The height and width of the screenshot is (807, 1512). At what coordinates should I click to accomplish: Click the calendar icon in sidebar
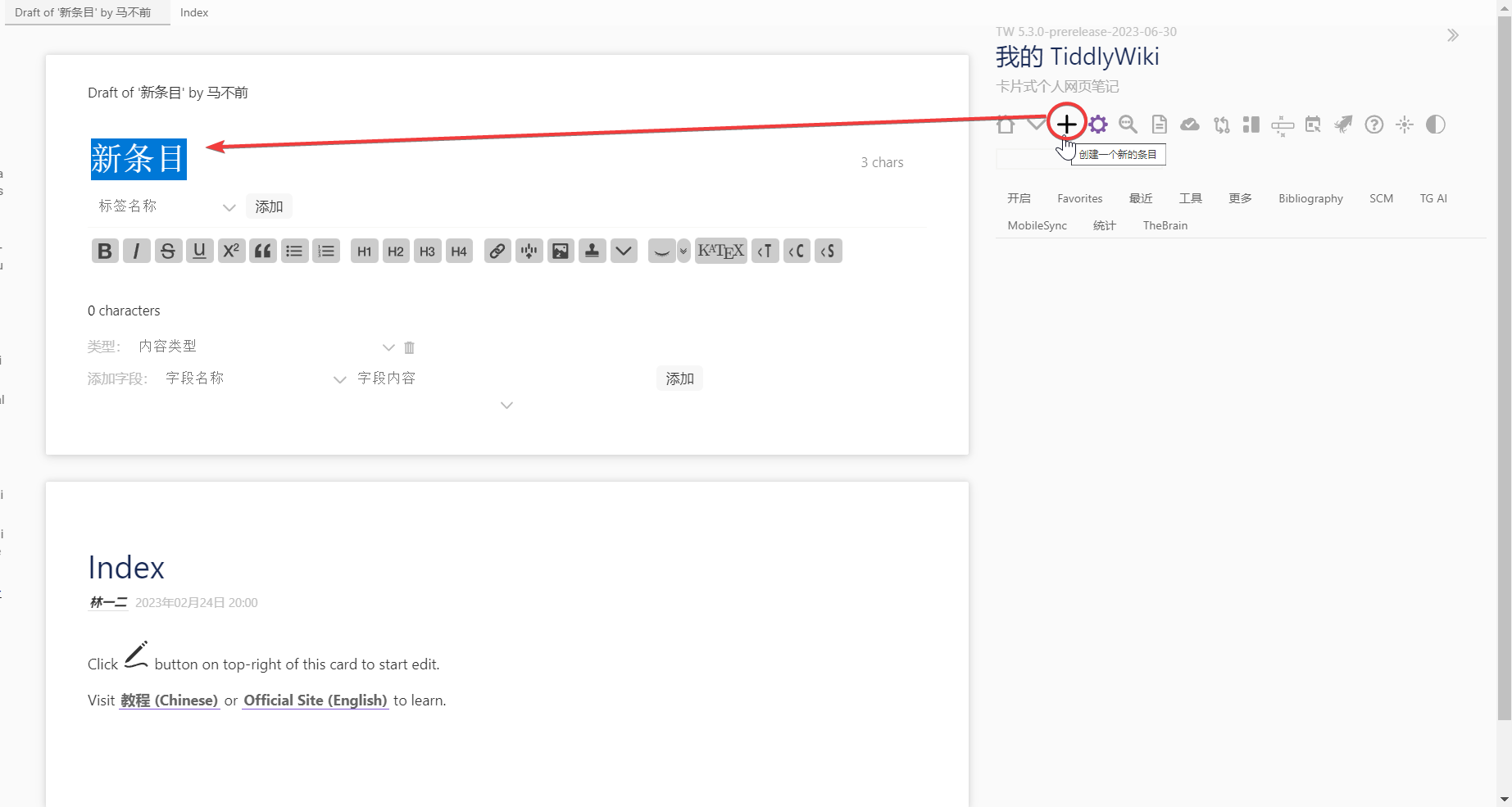1313,125
